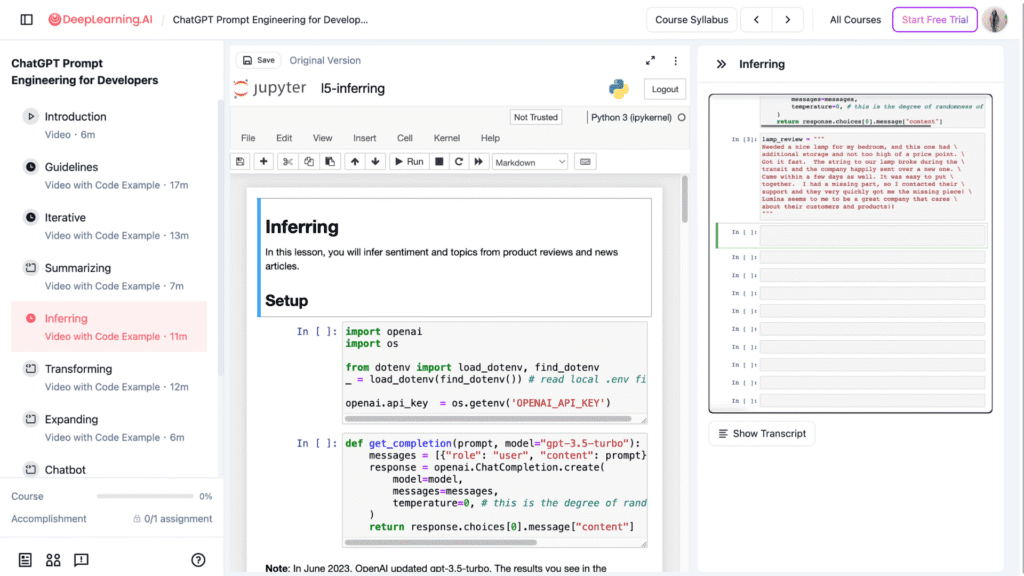Copy selected cells icon

point(309,162)
